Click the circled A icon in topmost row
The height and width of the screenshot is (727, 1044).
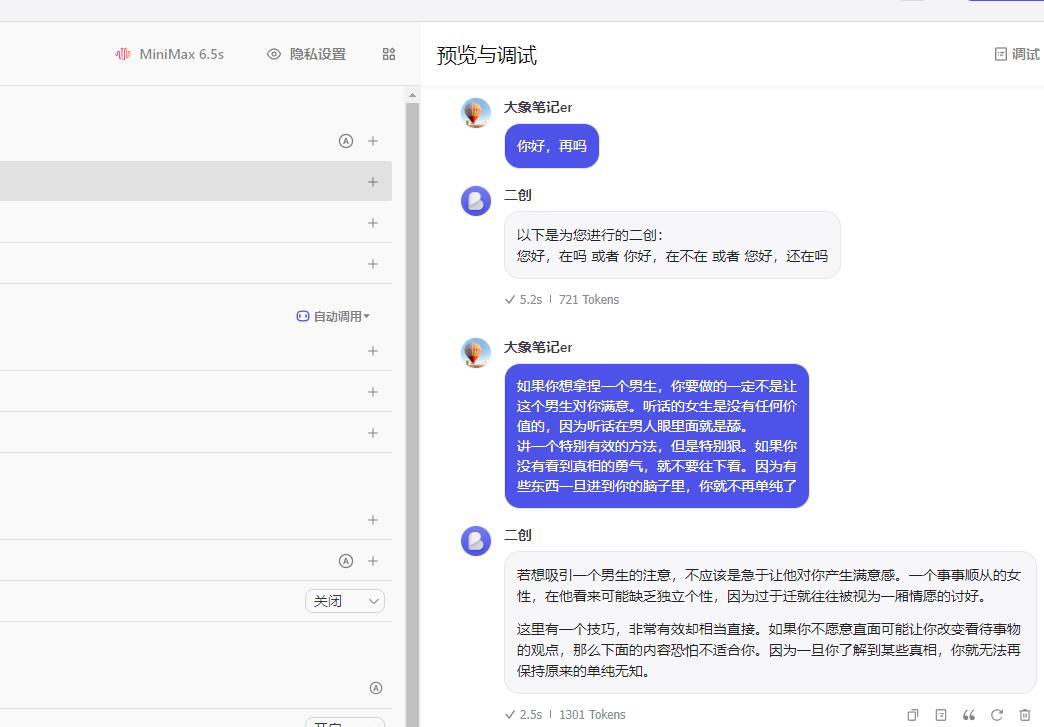pos(346,141)
